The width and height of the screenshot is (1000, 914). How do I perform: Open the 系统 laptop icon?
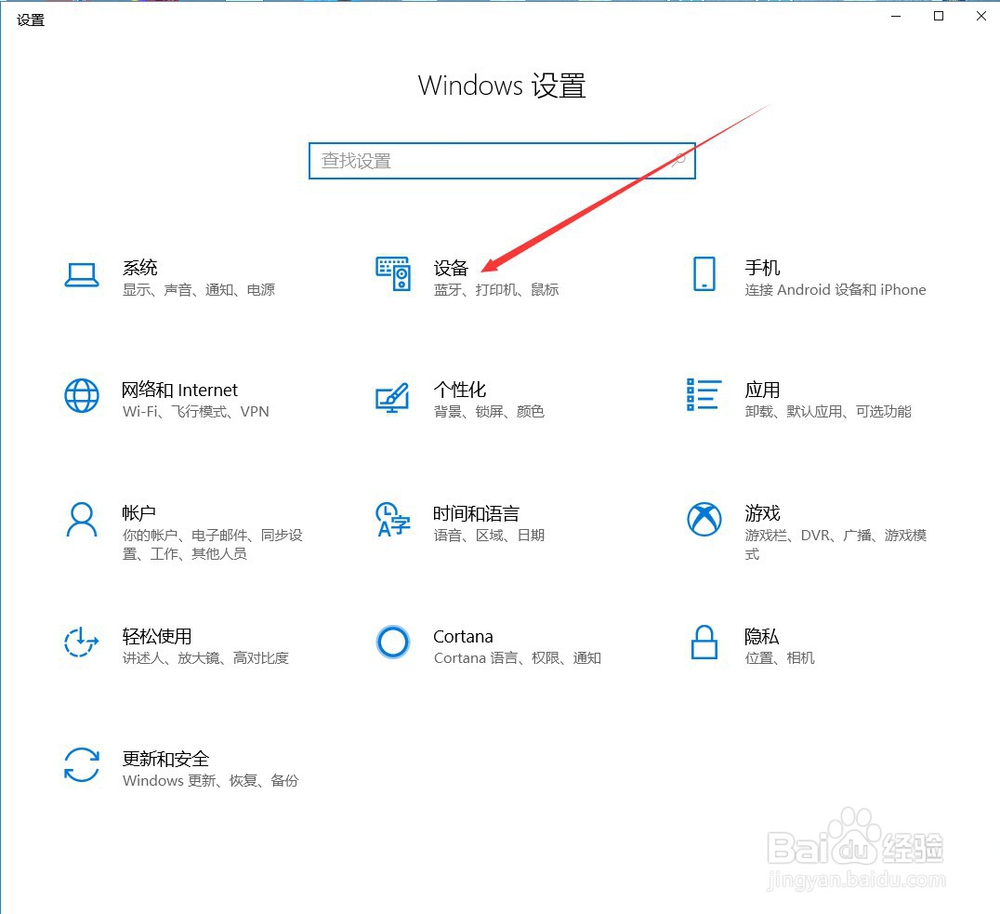click(82, 275)
